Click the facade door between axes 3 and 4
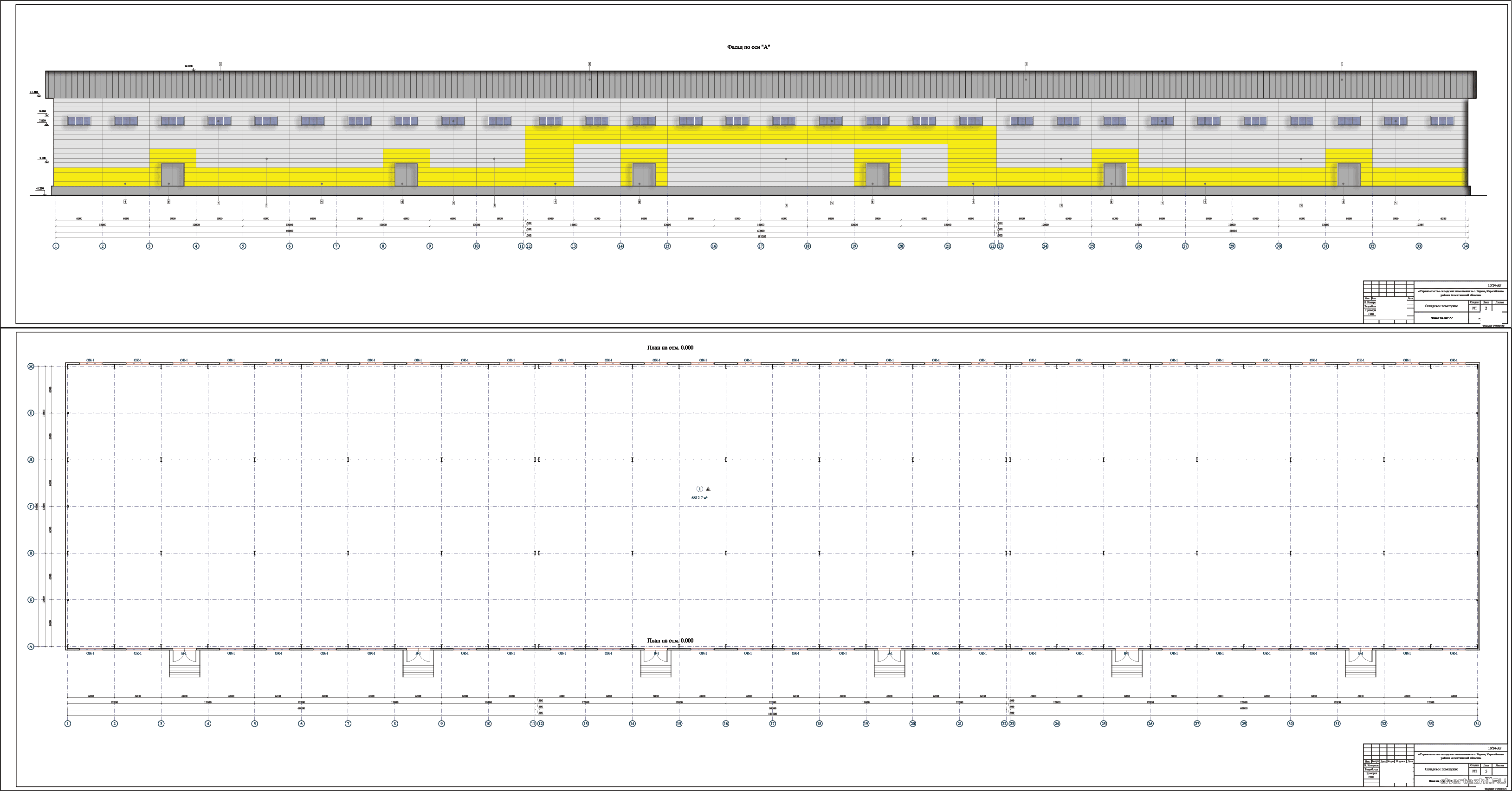This screenshot has height=791, width=1512. point(173,175)
